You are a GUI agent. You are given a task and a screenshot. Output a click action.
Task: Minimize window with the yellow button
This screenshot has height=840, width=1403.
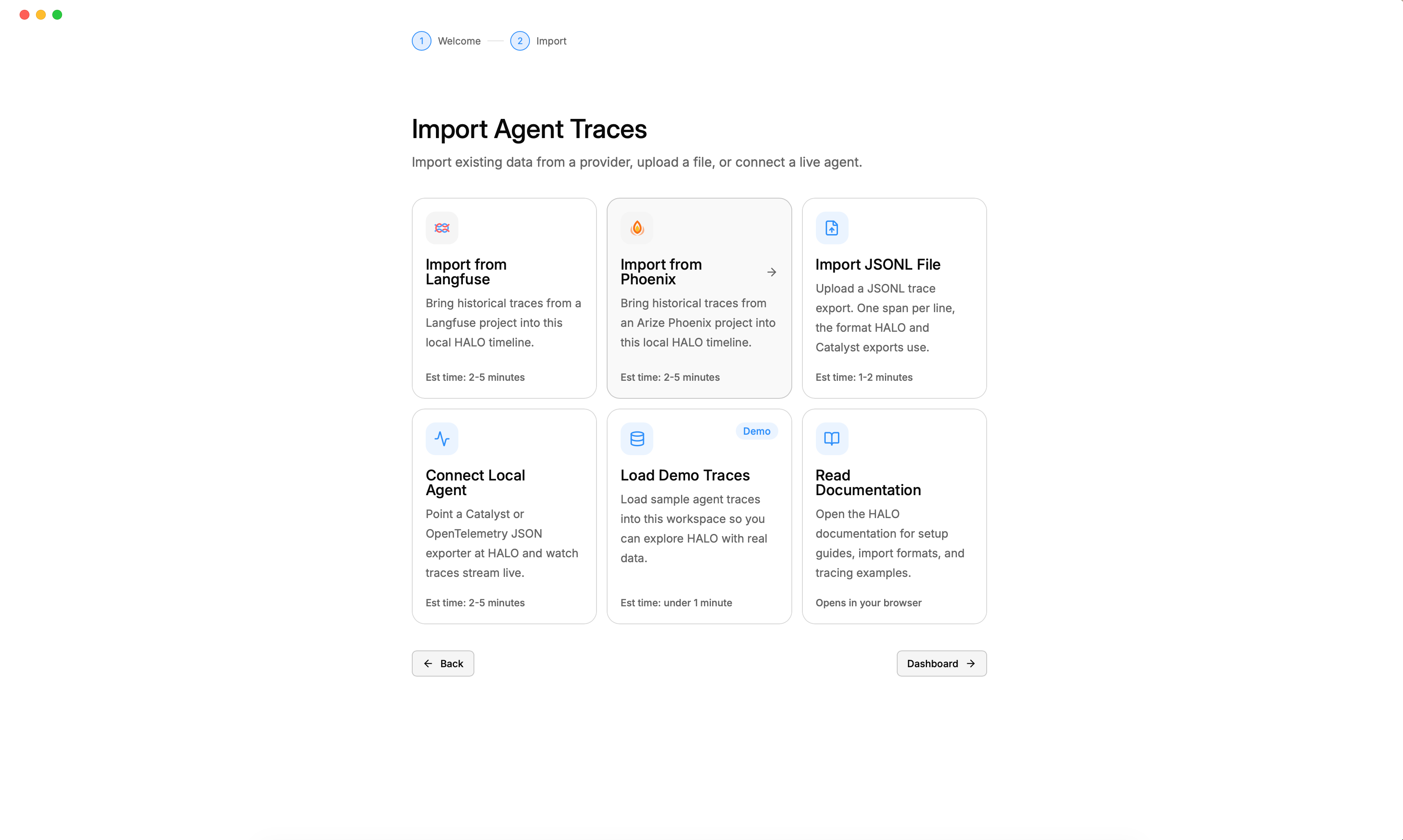coord(41,15)
